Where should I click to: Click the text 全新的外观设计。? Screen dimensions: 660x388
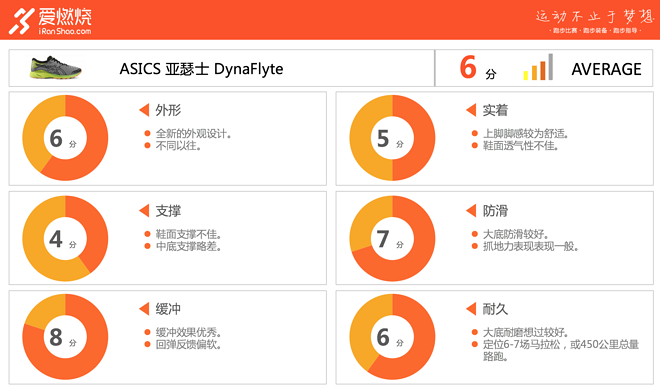193,134
